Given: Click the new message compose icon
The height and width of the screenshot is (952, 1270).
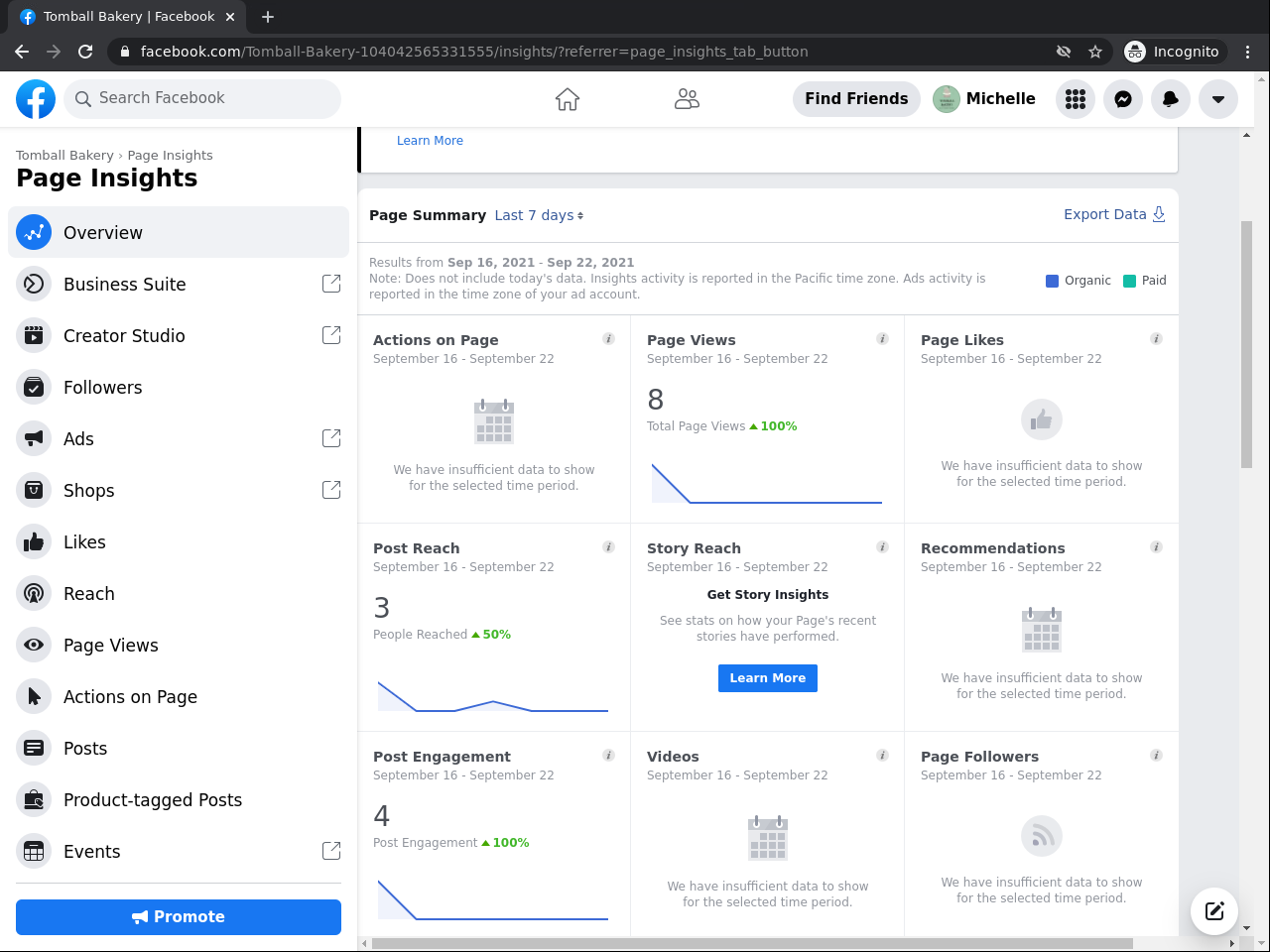Looking at the screenshot, I should coord(1214,911).
